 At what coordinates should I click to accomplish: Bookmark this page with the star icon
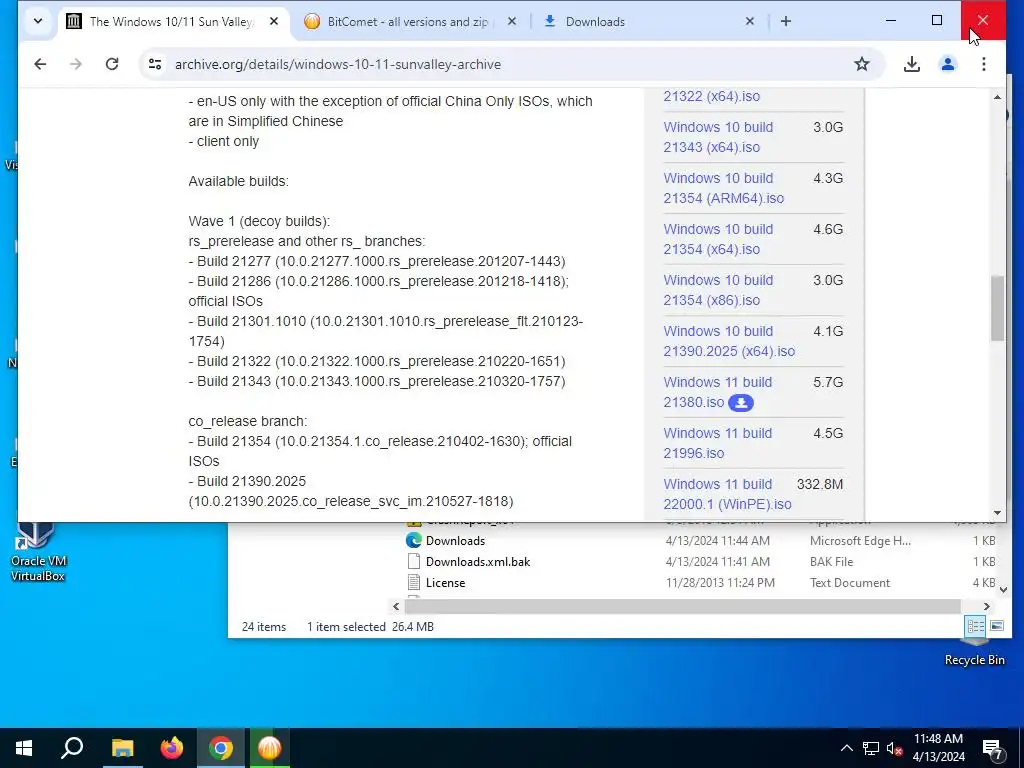(862, 64)
